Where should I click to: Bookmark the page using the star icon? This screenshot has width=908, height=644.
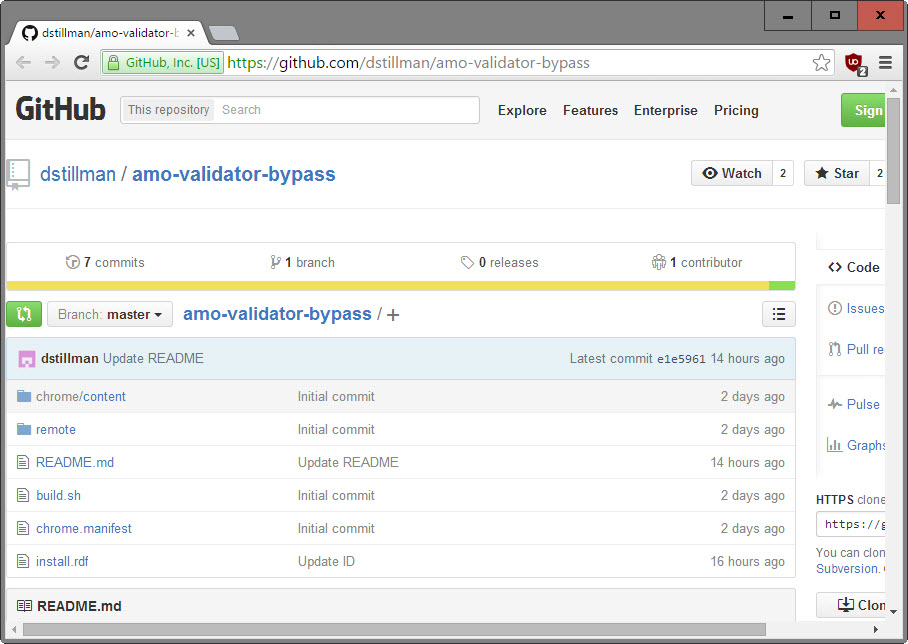coord(821,63)
